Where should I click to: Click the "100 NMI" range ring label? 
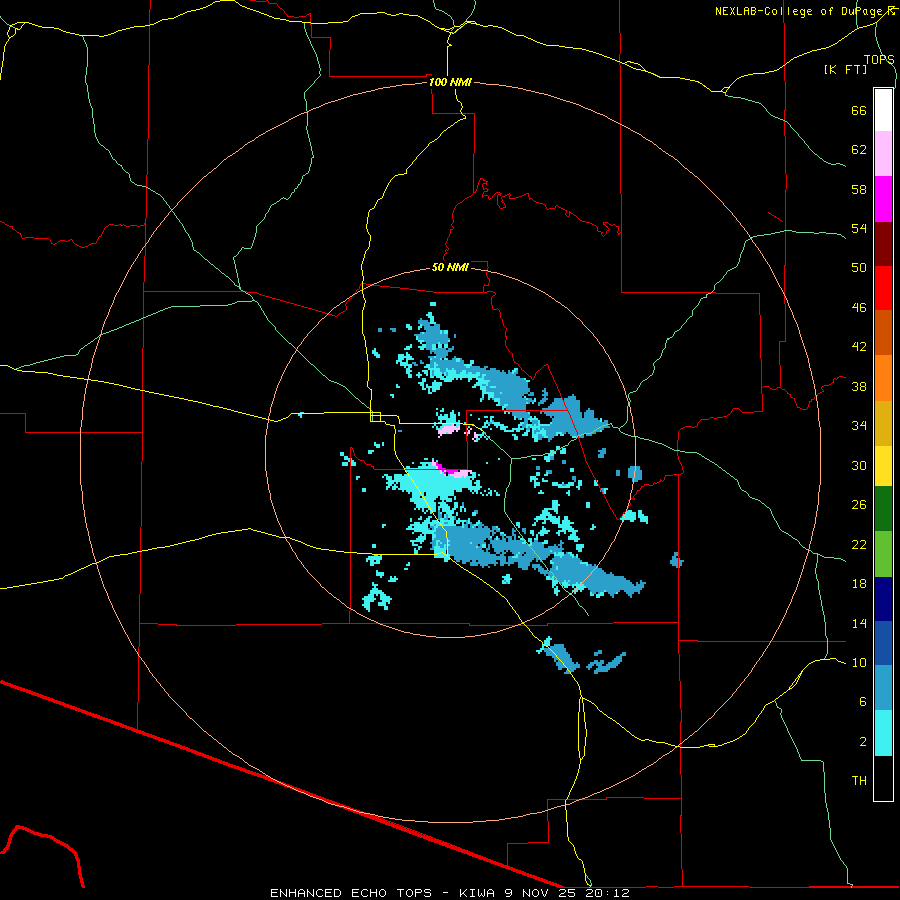(x=451, y=82)
